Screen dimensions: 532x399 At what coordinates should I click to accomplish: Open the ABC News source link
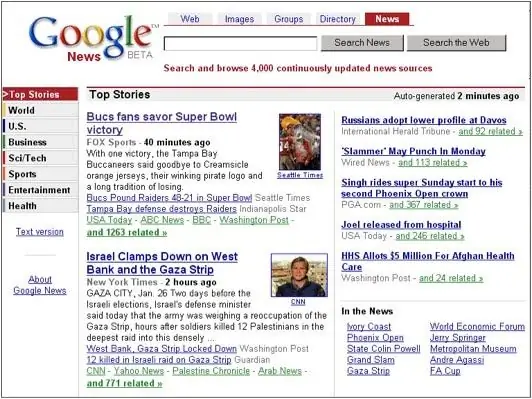pyautogui.click(x=162, y=220)
